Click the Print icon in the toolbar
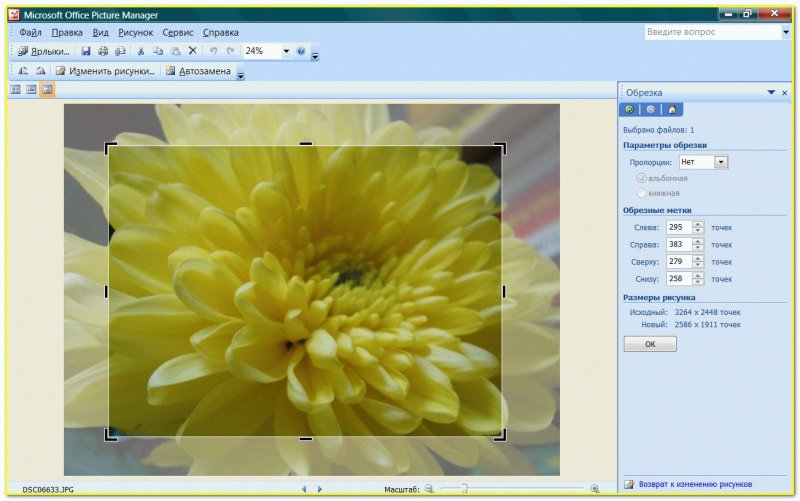The width and height of the screenshot is (800, 501). 103,51
